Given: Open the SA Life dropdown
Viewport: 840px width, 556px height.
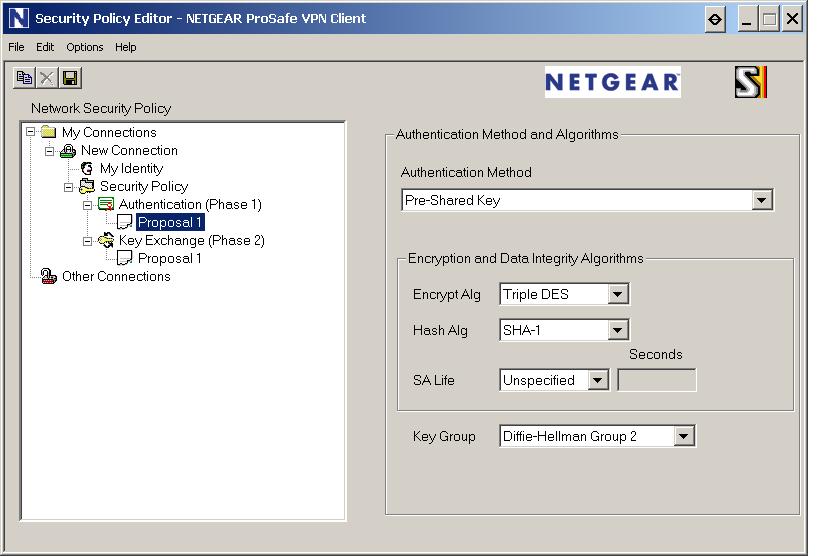Looking at the screenshot, I should [598, 380].
